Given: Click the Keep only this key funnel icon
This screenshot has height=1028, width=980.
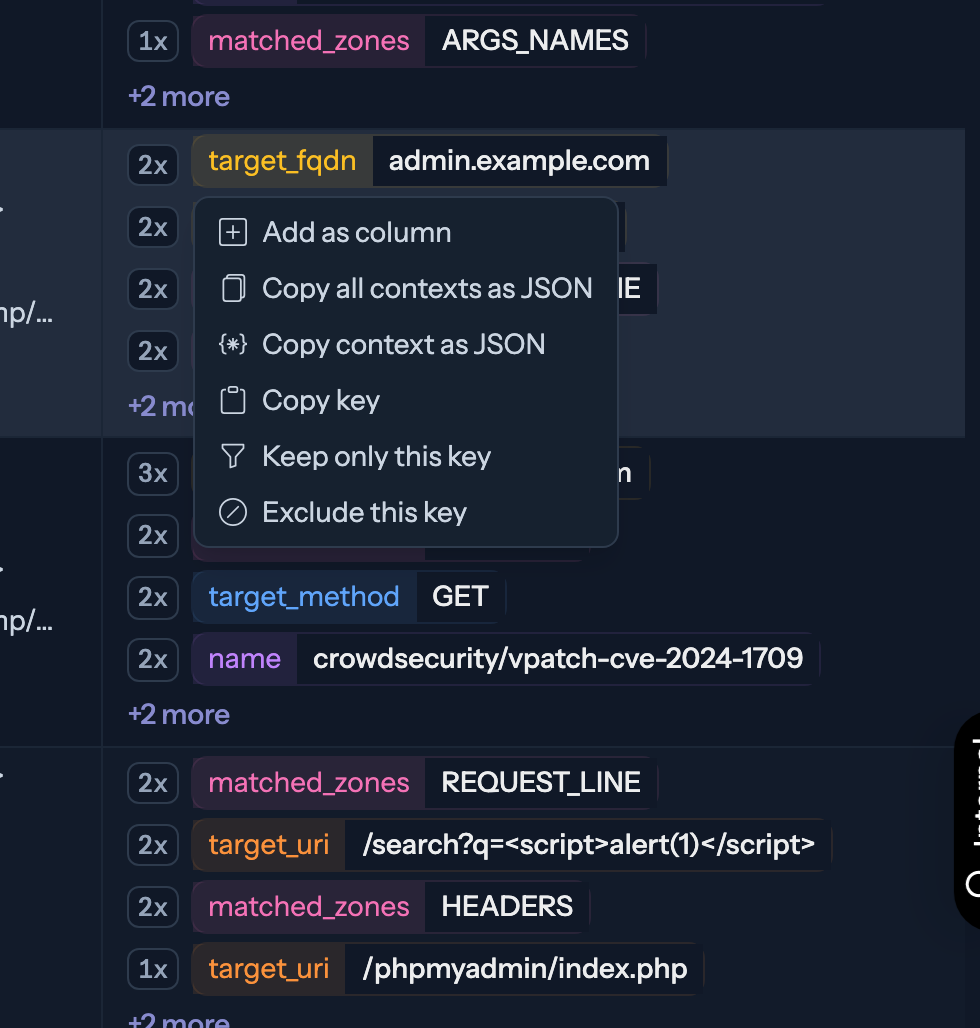Looking at the screenshot, I should click(233, 456).
